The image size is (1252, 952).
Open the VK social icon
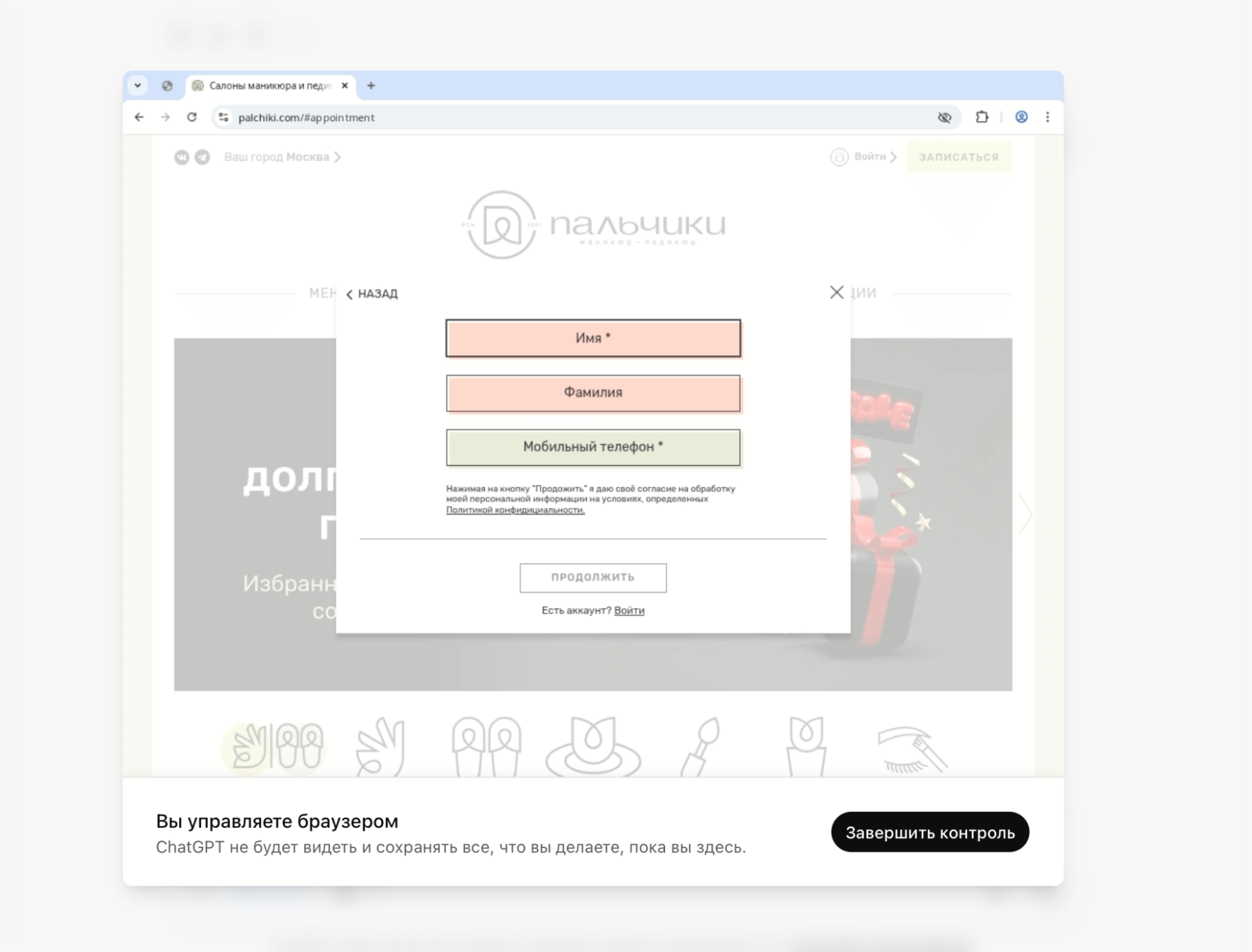(x=182, y=157)
